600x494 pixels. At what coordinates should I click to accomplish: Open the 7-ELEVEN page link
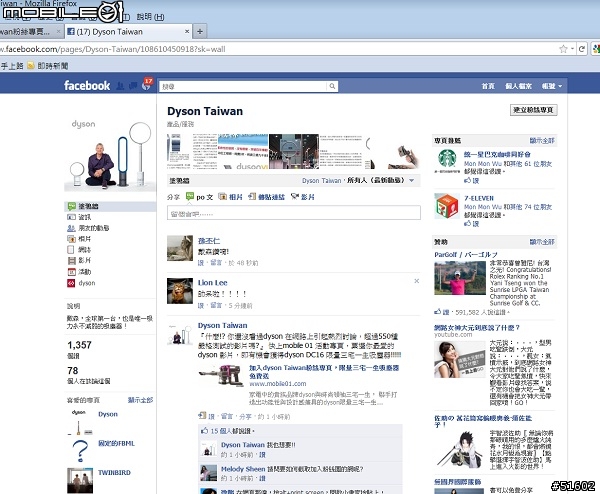(x=479, y=198)
